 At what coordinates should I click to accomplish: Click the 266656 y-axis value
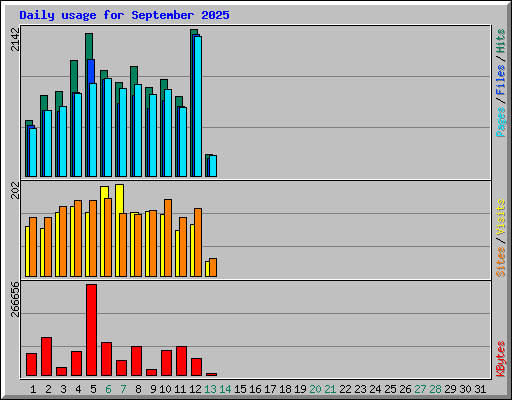click(x=15, y=299)
